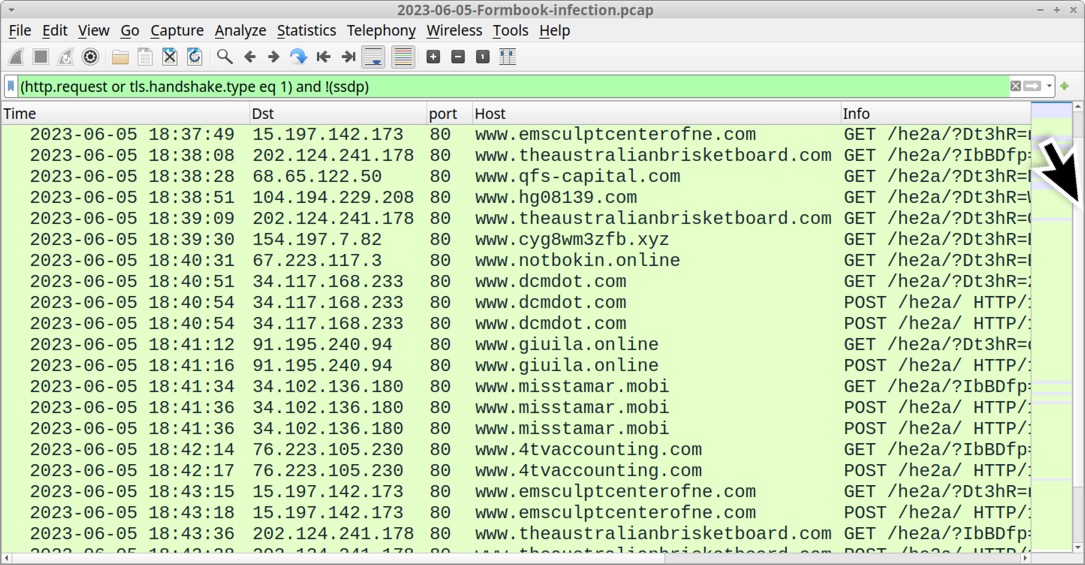Screen dimensions: 1085x565
Task: Close this capture file
Action: point(170,57)
